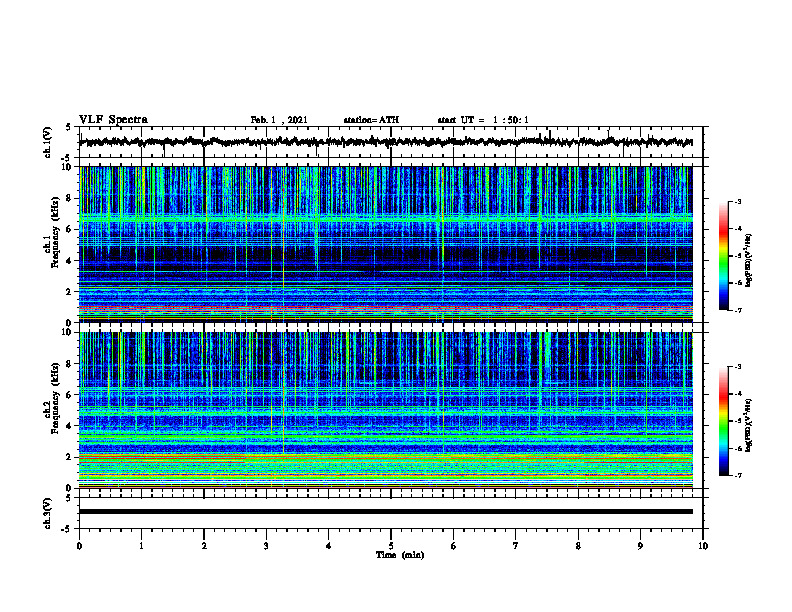Click the ch.1 'Frequency (kHz)' axis label
Screen dimensions: 792x612
[x=55, y=234]
